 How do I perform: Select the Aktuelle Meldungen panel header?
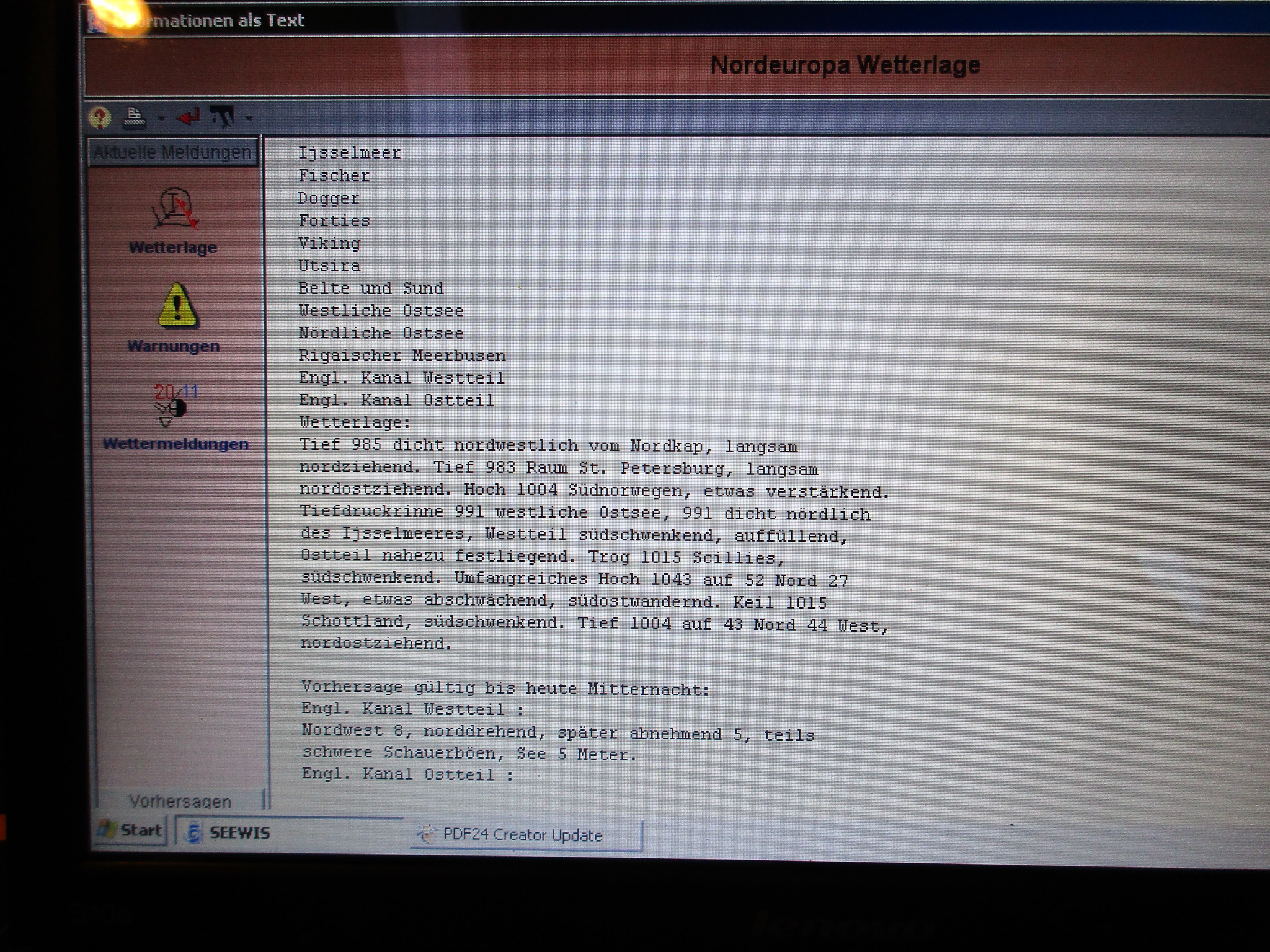pos(172,152)
